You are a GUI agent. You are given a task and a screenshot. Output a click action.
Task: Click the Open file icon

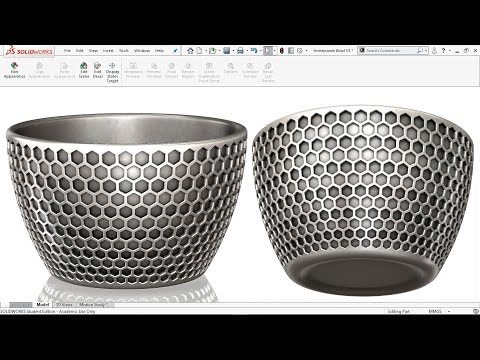tap(212, 51)
